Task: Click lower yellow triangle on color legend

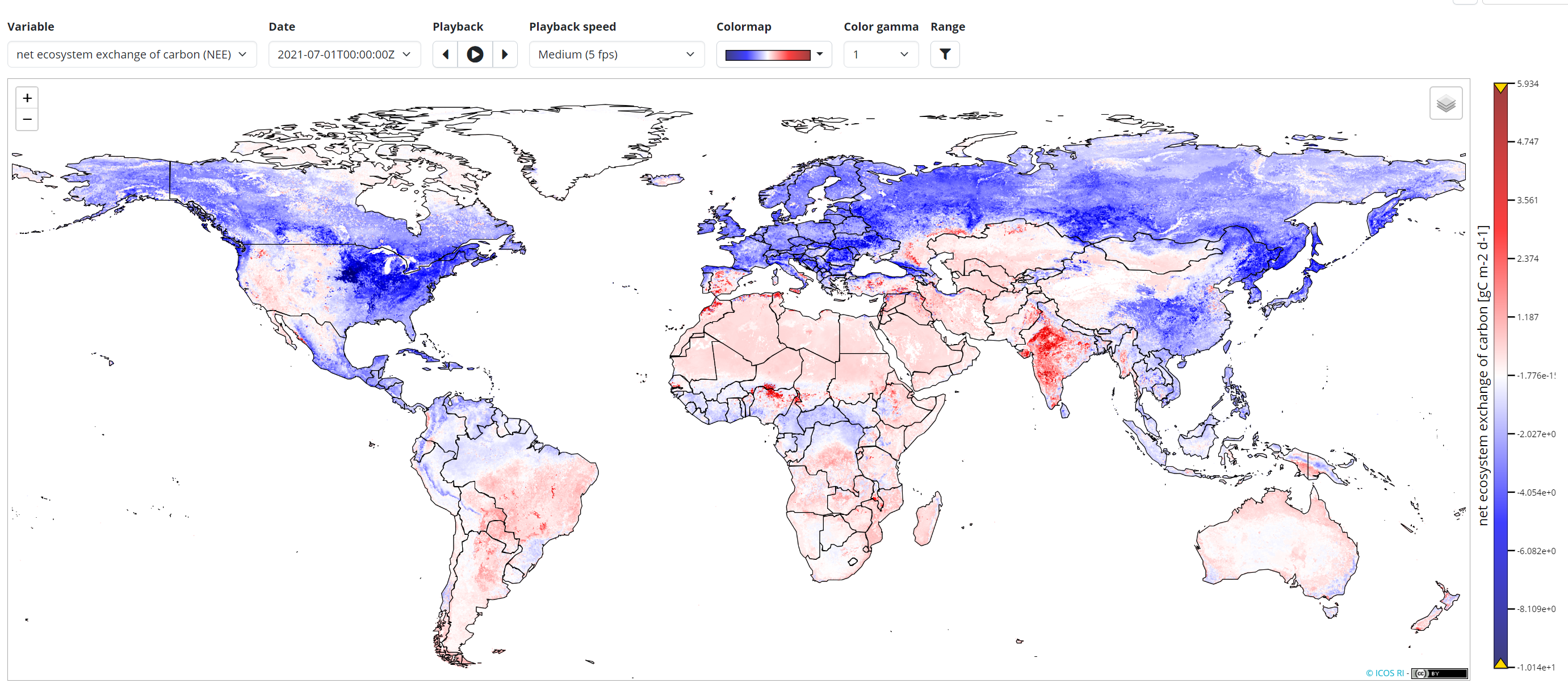Action: 1500,663
